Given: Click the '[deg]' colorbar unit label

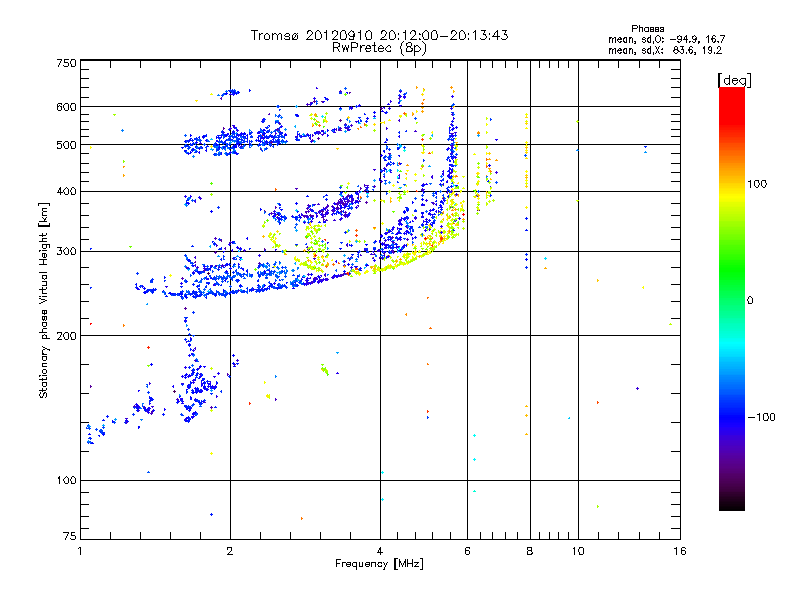Looking at the screenshot, I should click(x=734, y=80).
